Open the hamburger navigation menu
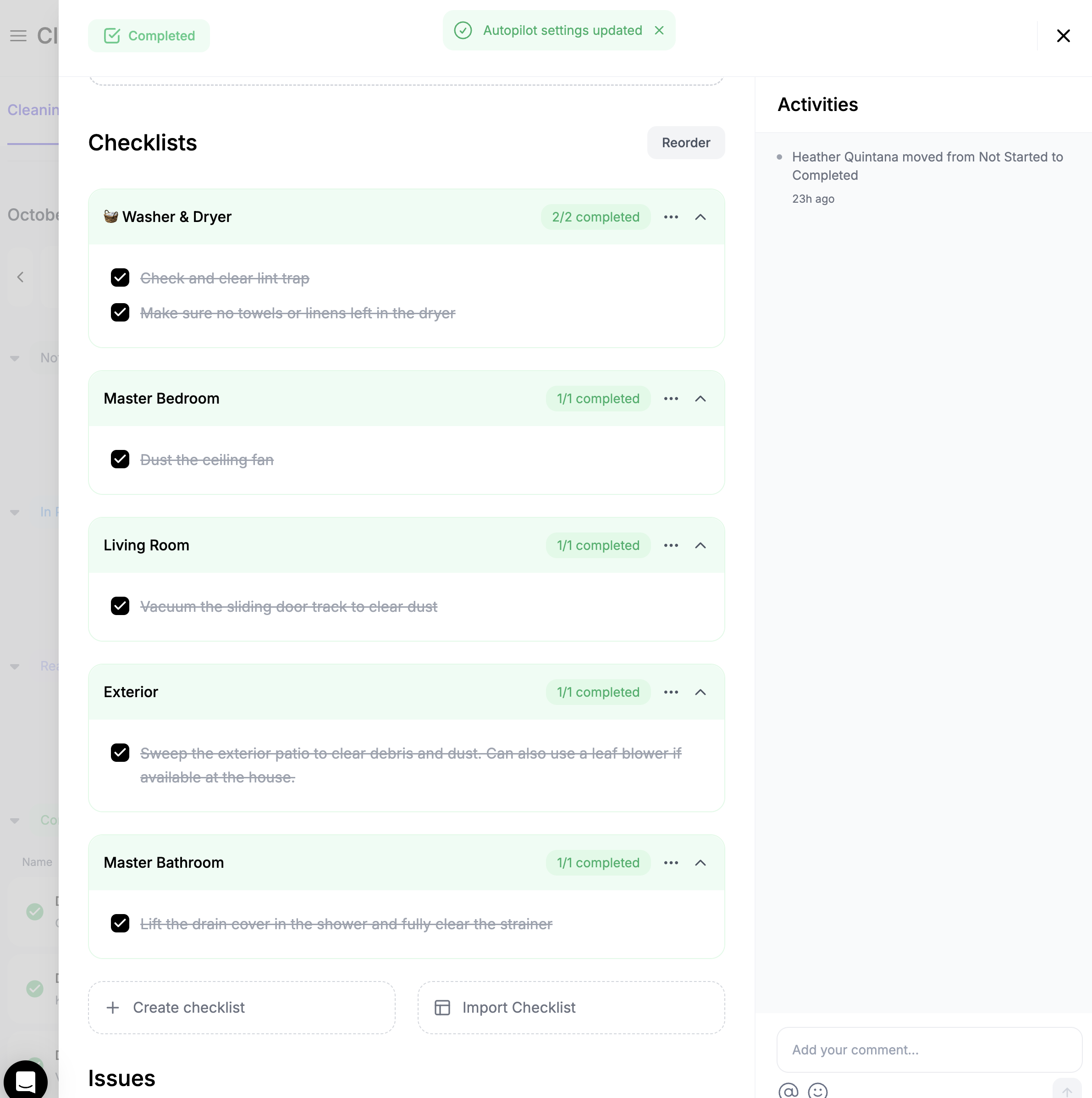This screenshot has width=1092, height=1098. 18,36
